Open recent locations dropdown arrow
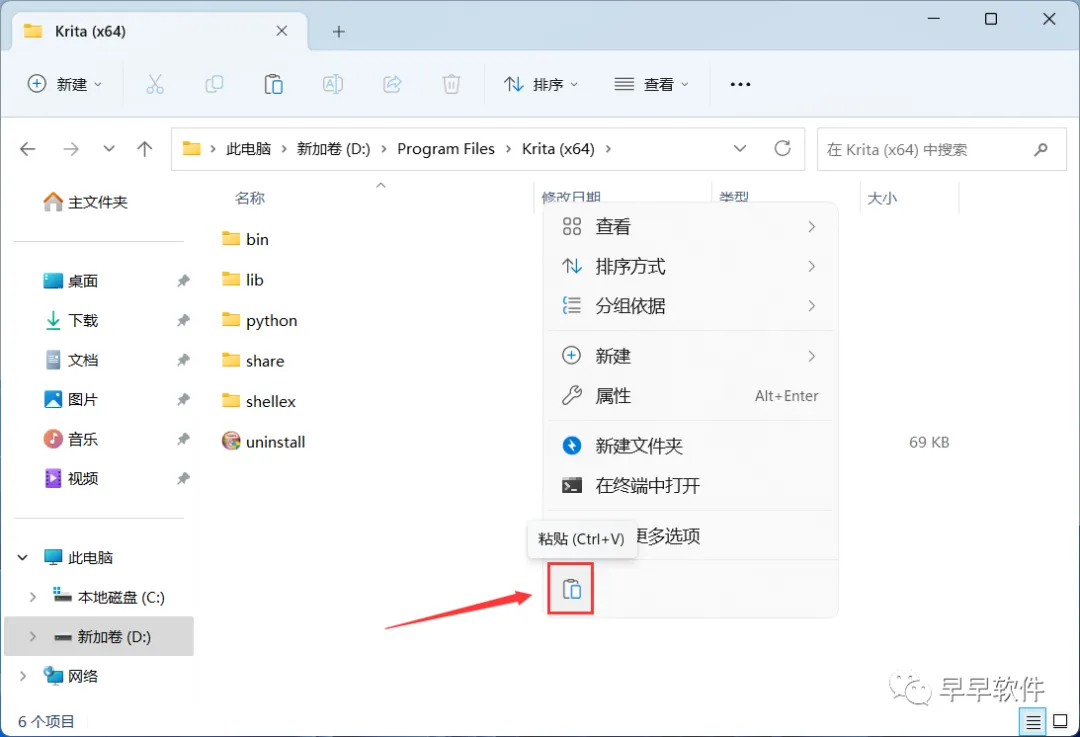This screenshot has height=737, width=1080. [109, 149]
